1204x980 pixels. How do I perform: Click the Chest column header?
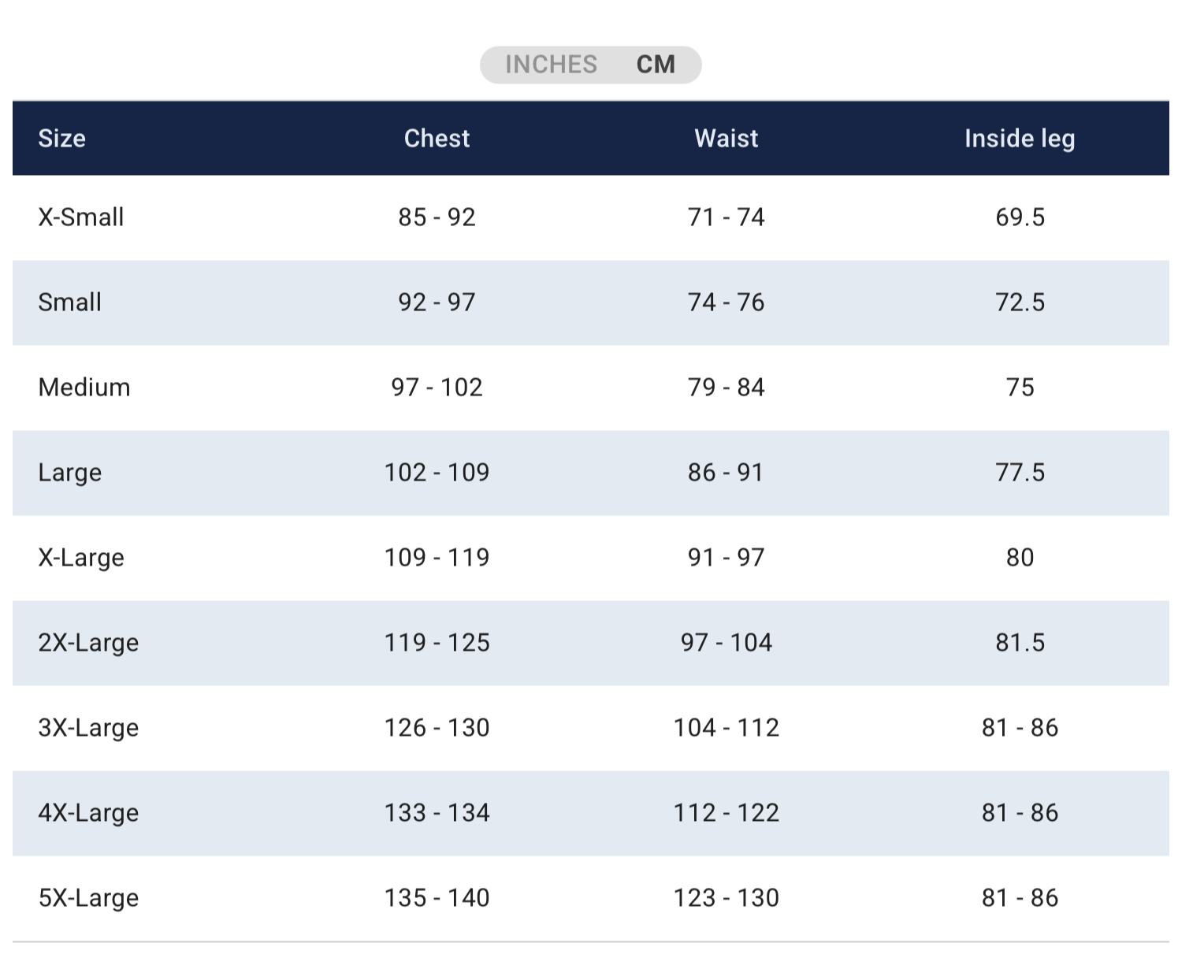coord(437,139)
